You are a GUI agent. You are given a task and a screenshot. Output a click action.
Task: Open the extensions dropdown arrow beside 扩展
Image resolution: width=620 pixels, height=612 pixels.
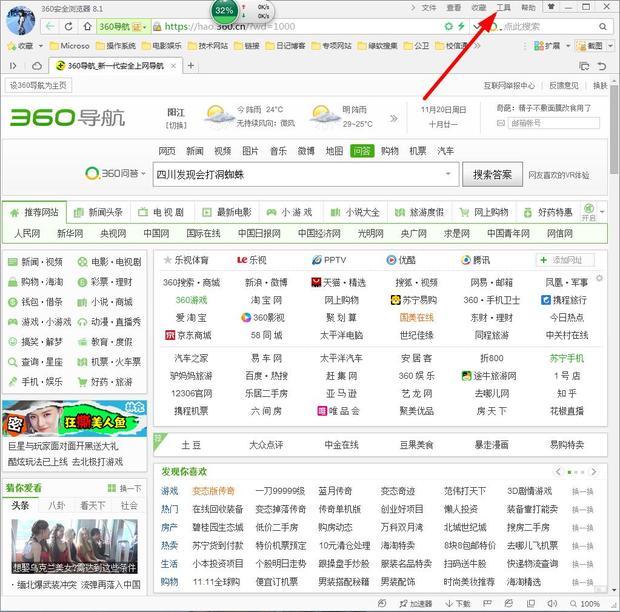point(568,46)
